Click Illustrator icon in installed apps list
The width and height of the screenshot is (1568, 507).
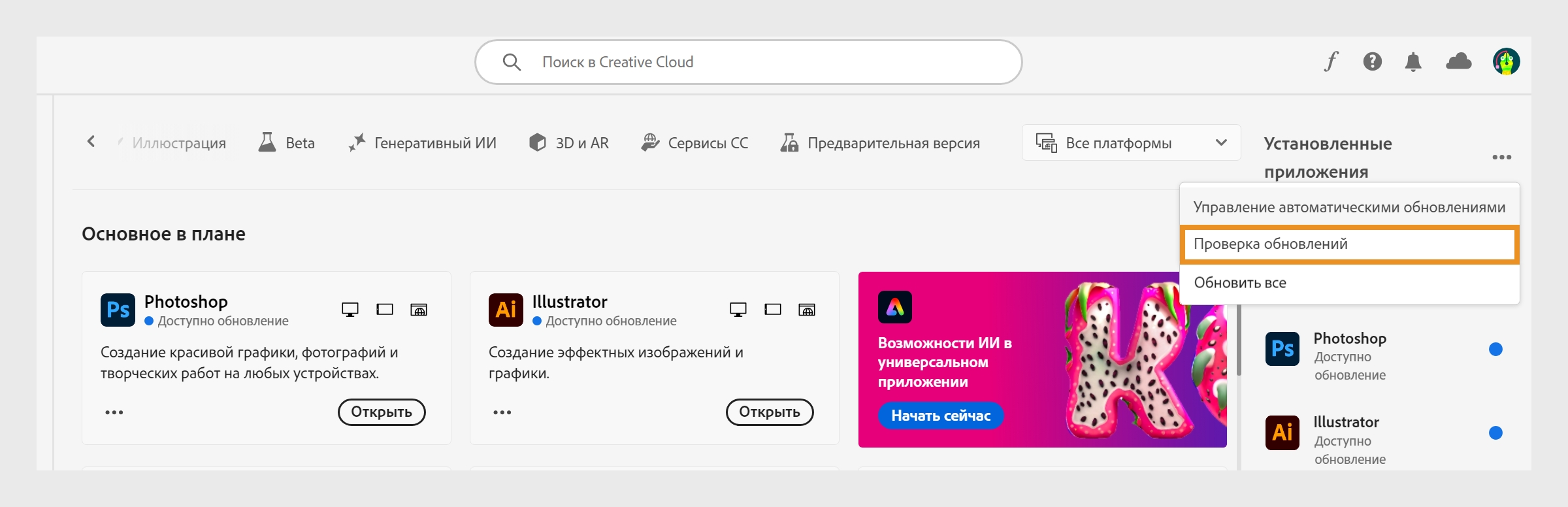(1282, 433)
